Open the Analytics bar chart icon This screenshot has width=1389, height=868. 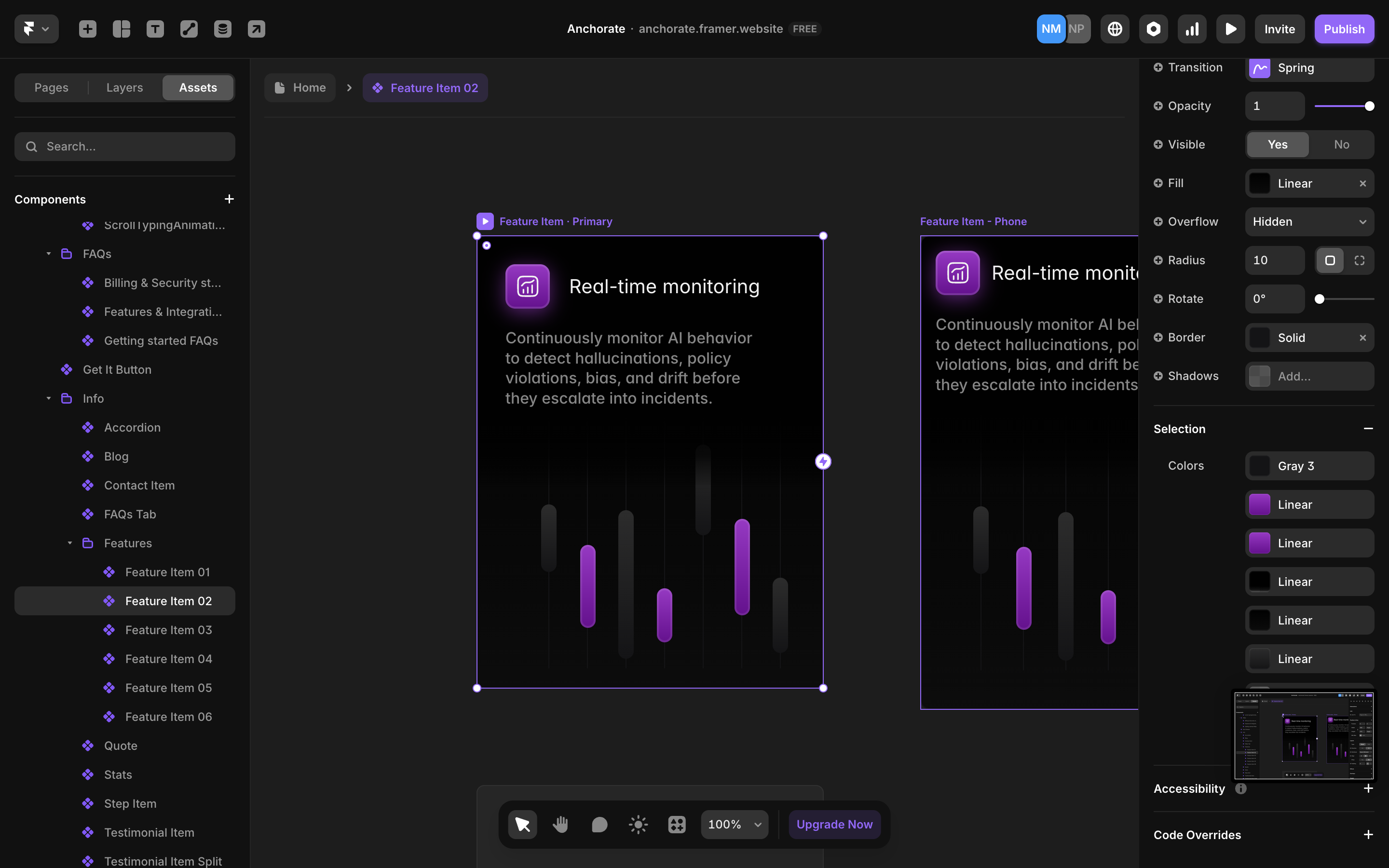(x=1192, y=29)
